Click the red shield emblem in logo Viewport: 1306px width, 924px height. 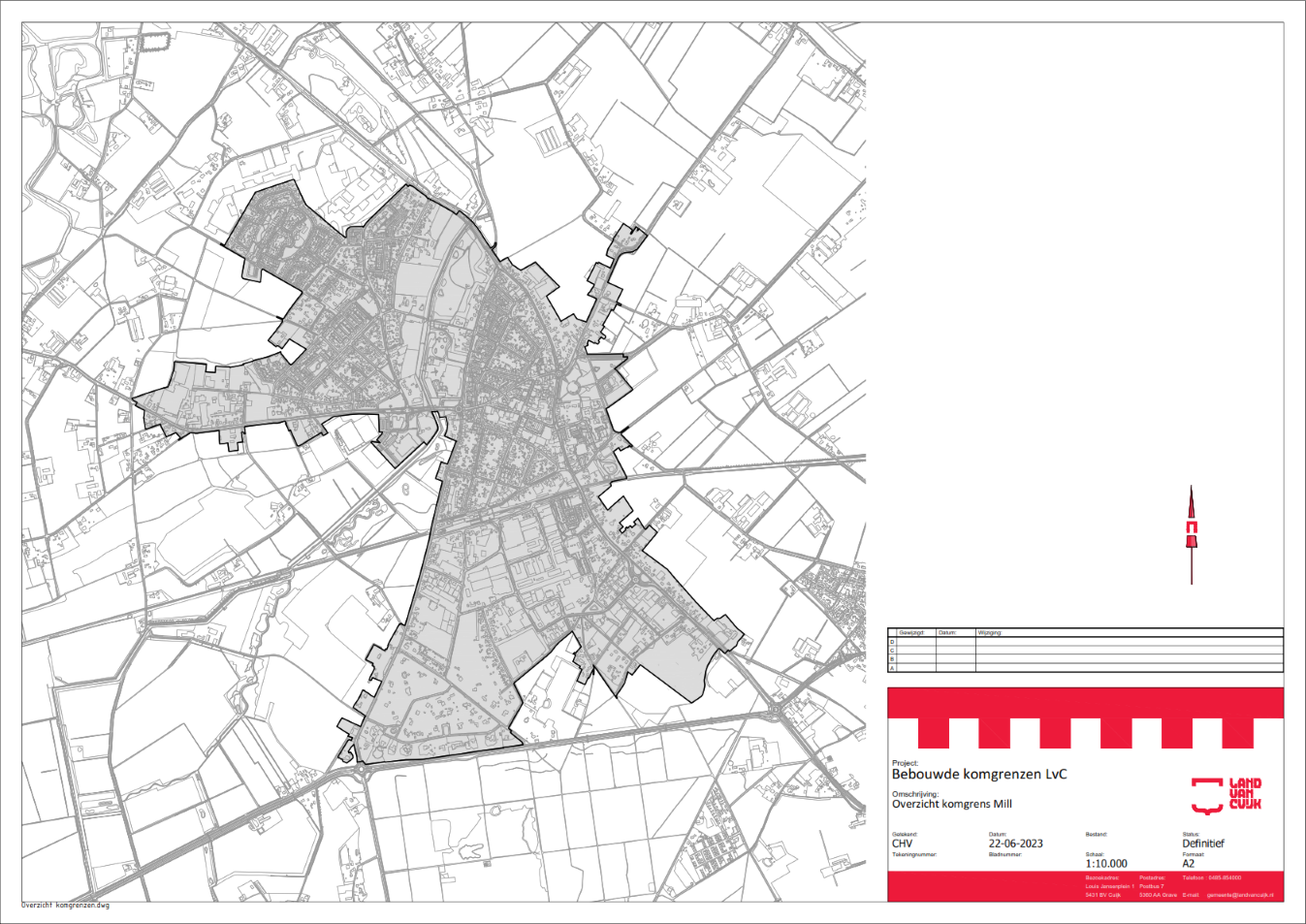click(x=1206, y=794)
